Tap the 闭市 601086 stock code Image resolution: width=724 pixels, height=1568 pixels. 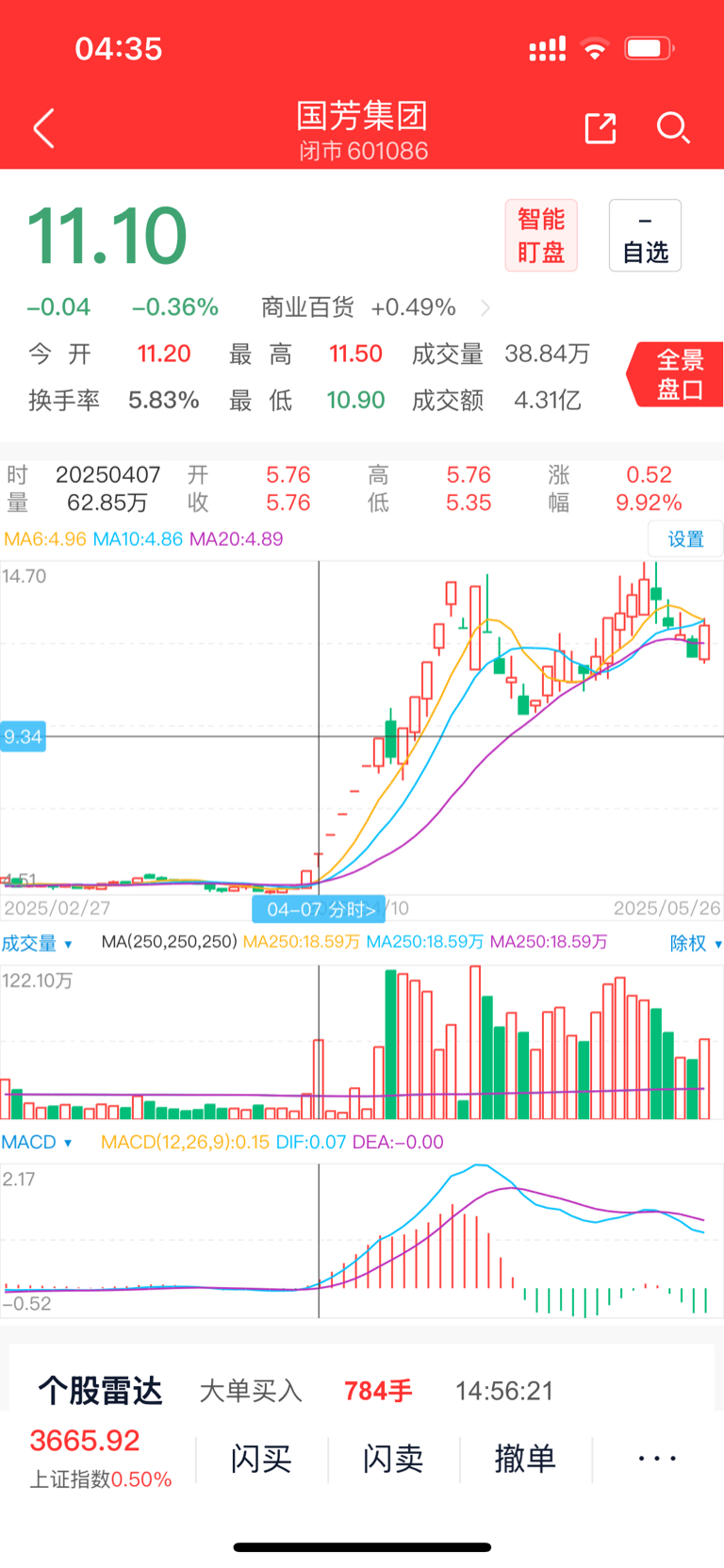coord(363,151)
